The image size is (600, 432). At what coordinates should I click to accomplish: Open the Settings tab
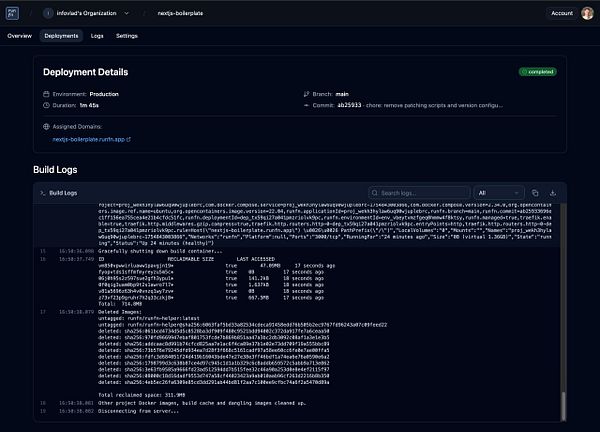[127, 36]
